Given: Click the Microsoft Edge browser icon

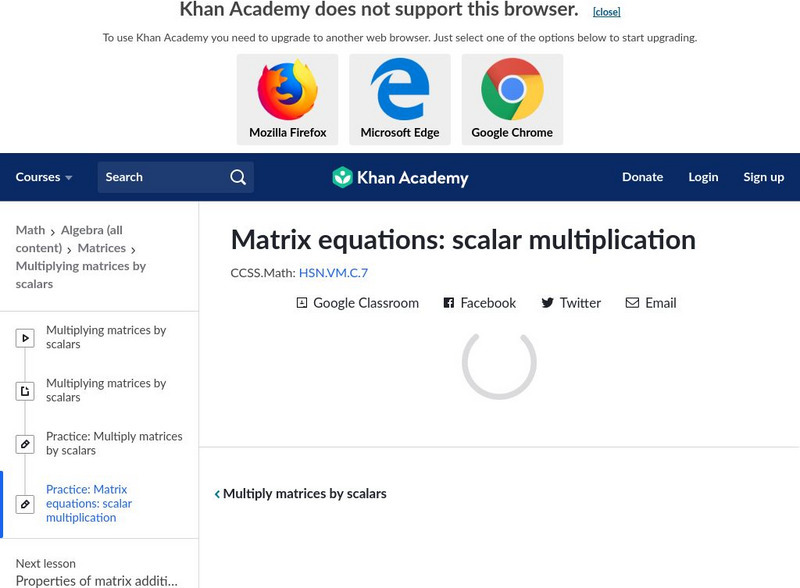Looking at the screenshot, I should 400,91.
